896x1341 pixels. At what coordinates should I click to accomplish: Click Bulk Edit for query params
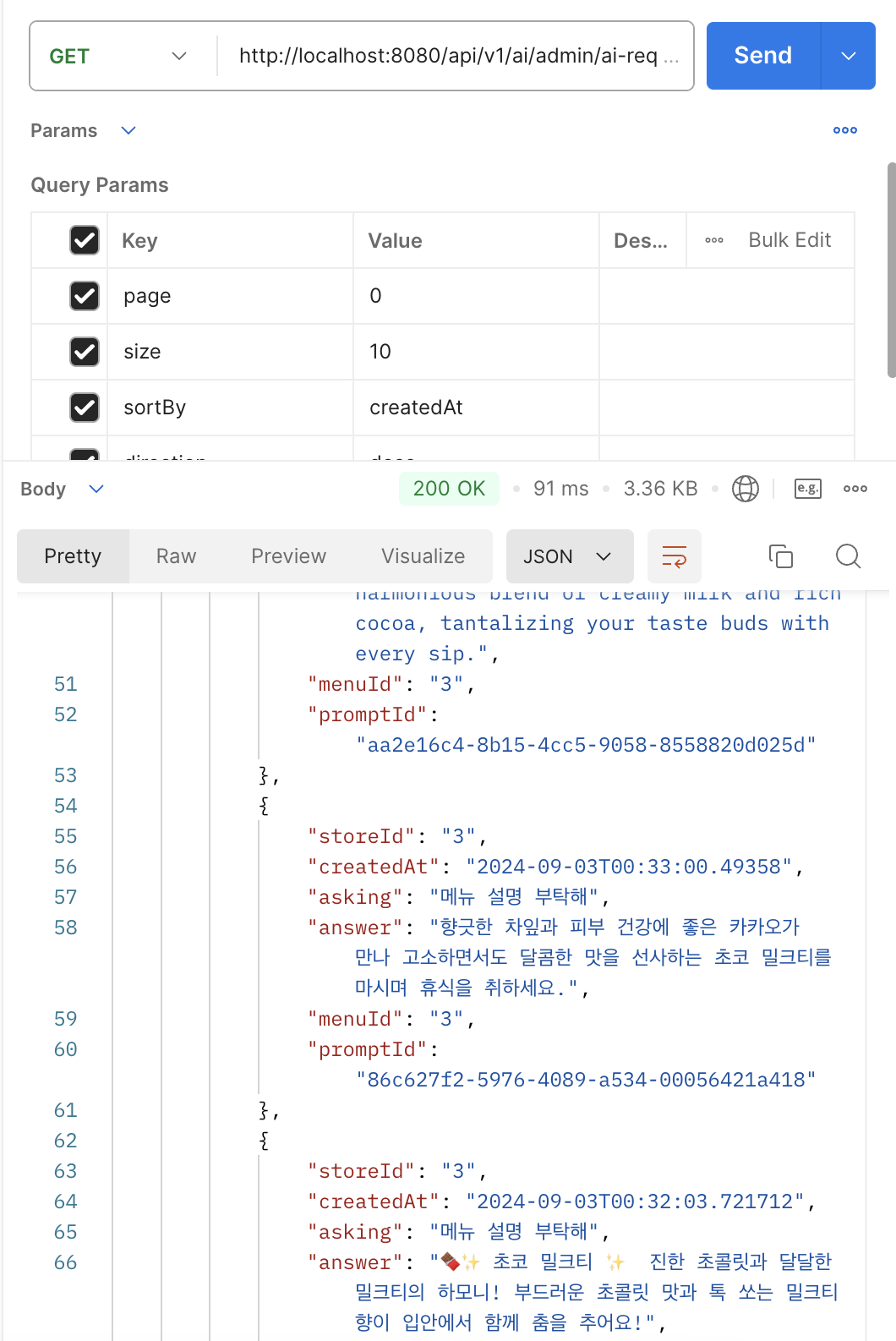[x=789, y=240]
